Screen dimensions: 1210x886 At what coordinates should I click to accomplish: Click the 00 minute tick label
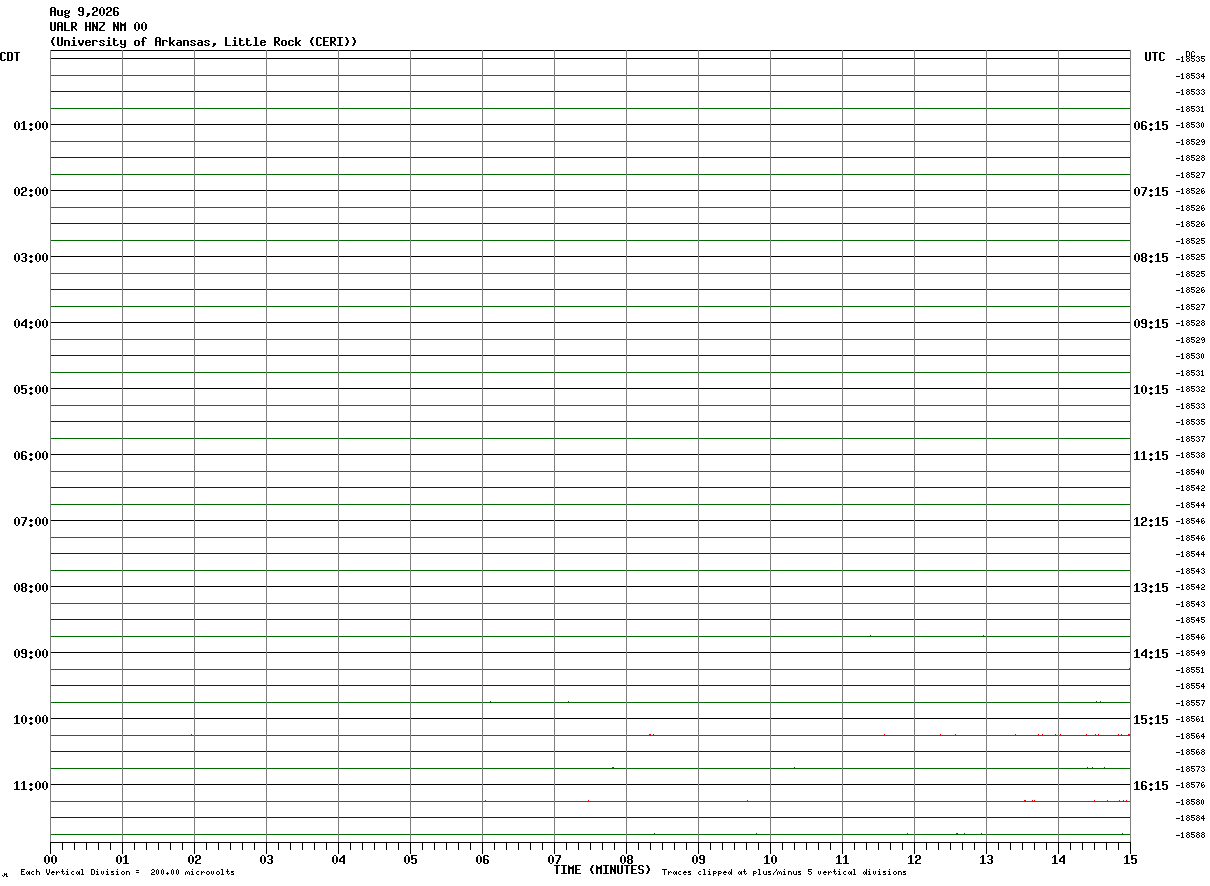click(x=51, y=859)
